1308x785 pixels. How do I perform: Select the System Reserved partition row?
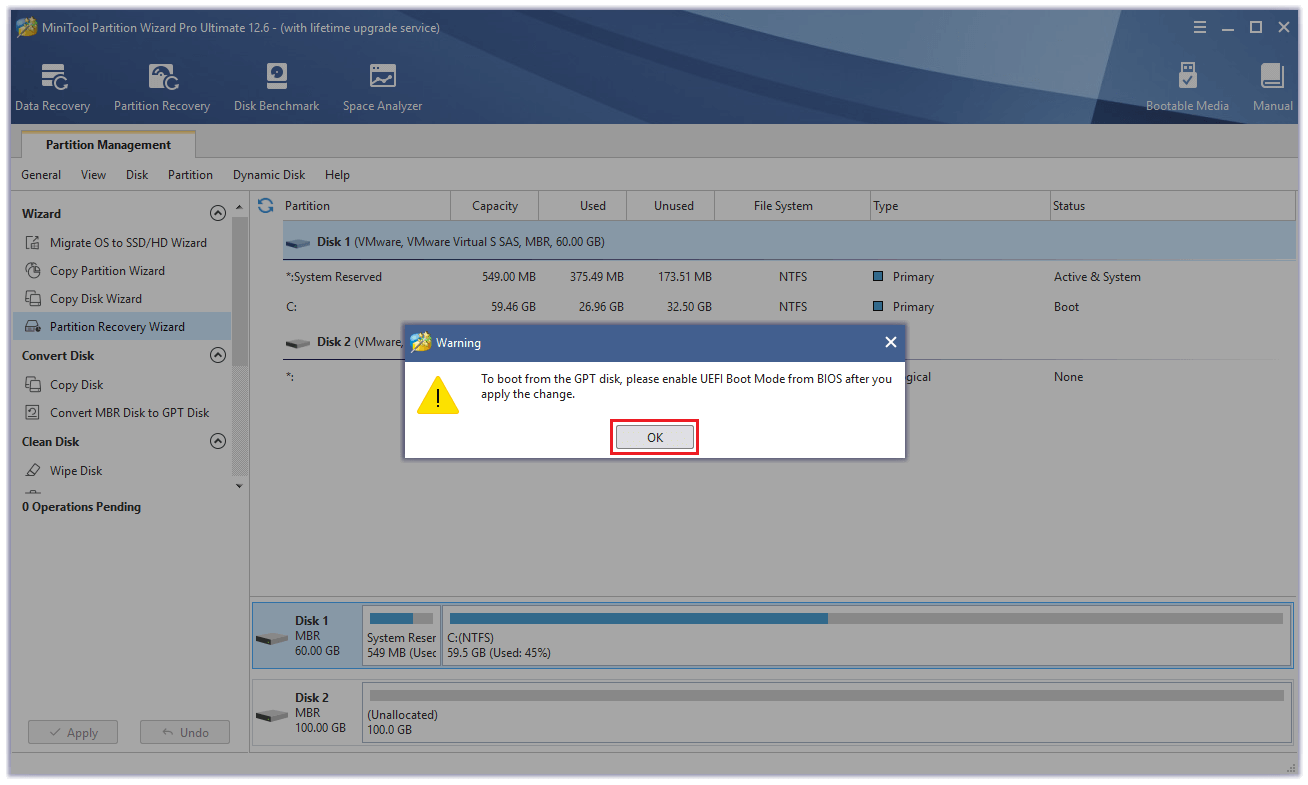788,277
